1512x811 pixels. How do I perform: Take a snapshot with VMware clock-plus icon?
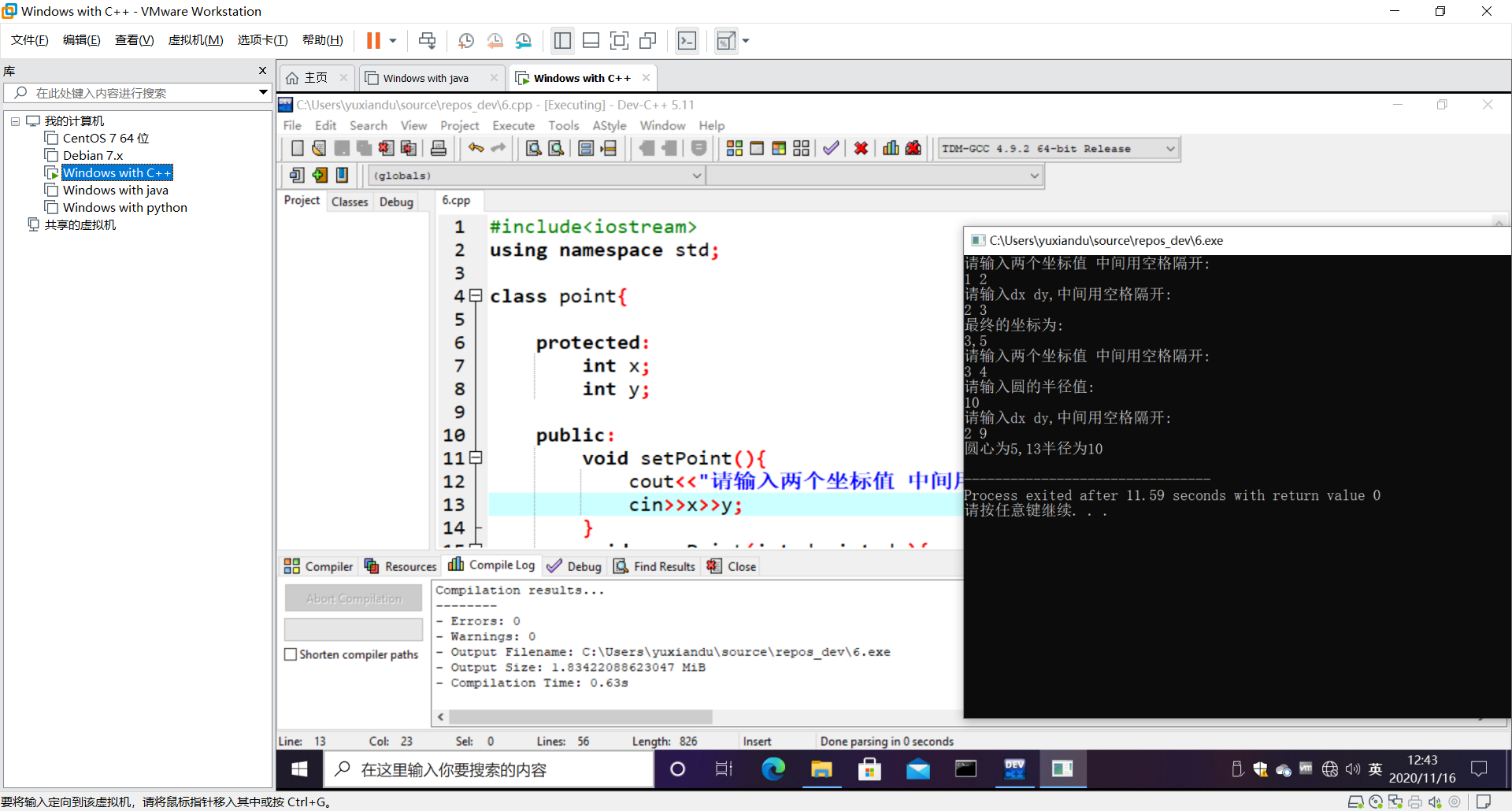coord(465,40)
